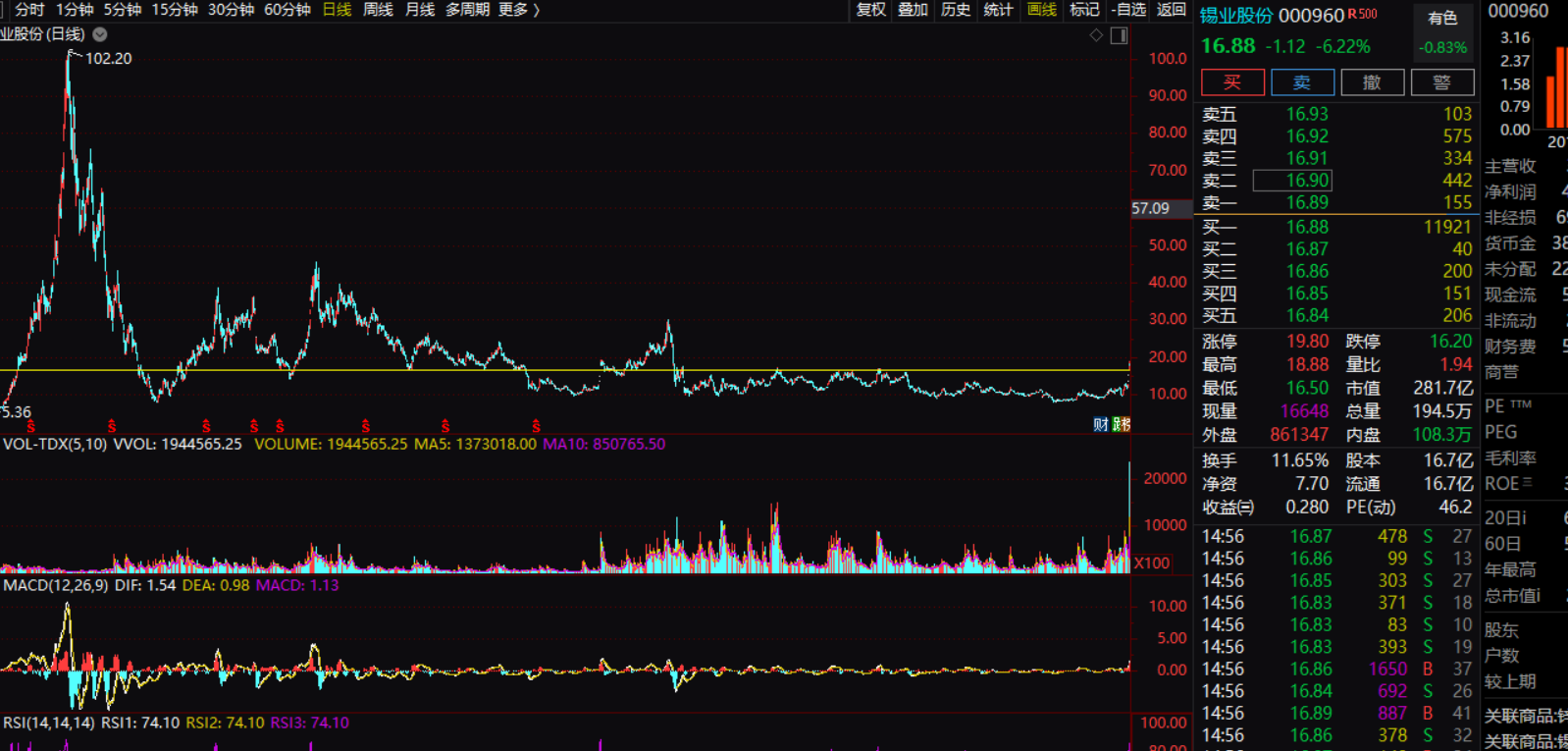
Task: Open the 复权 adjustment options
Action: coord(871,10)
